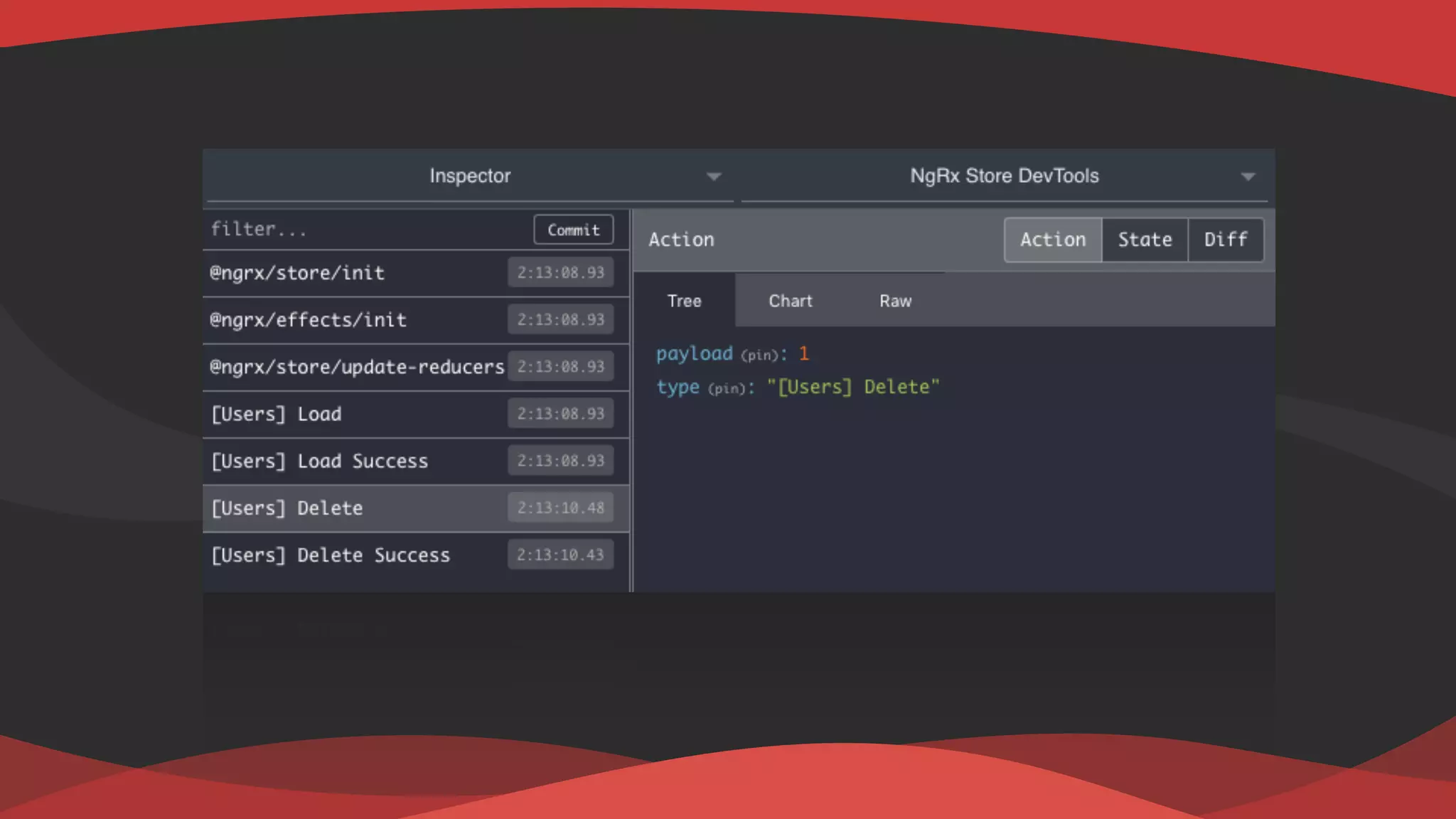Click the Commit button
This screenshot has height=819, width=1456.
[573, 230]
